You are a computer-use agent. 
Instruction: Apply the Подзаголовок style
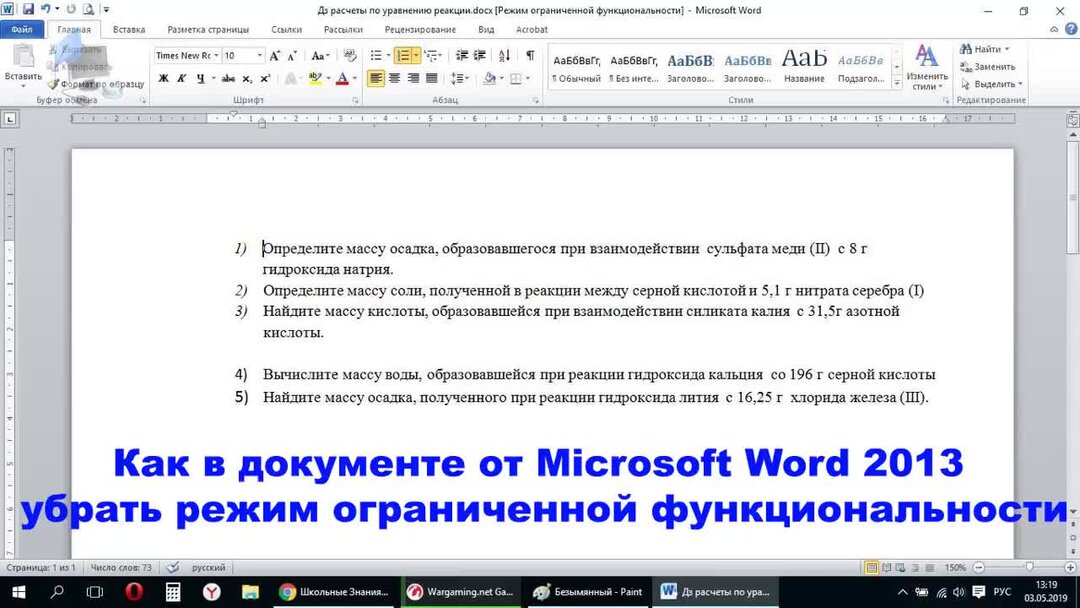pos(860,69)
